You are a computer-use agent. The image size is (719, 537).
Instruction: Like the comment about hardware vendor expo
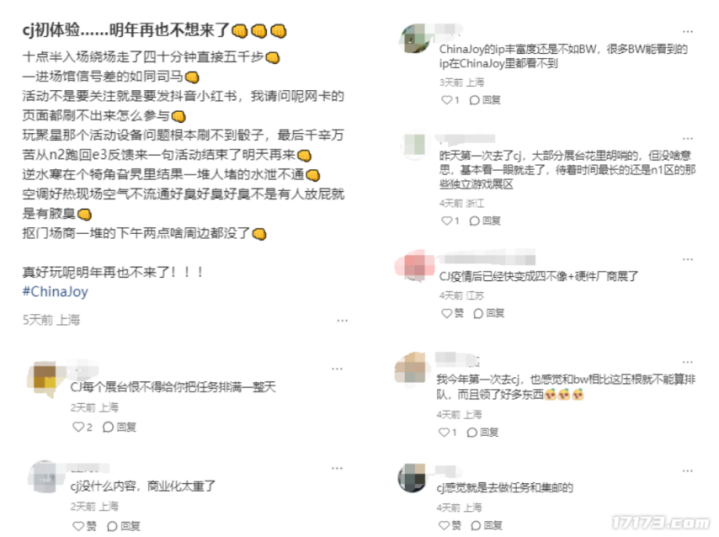coord(452,313)
